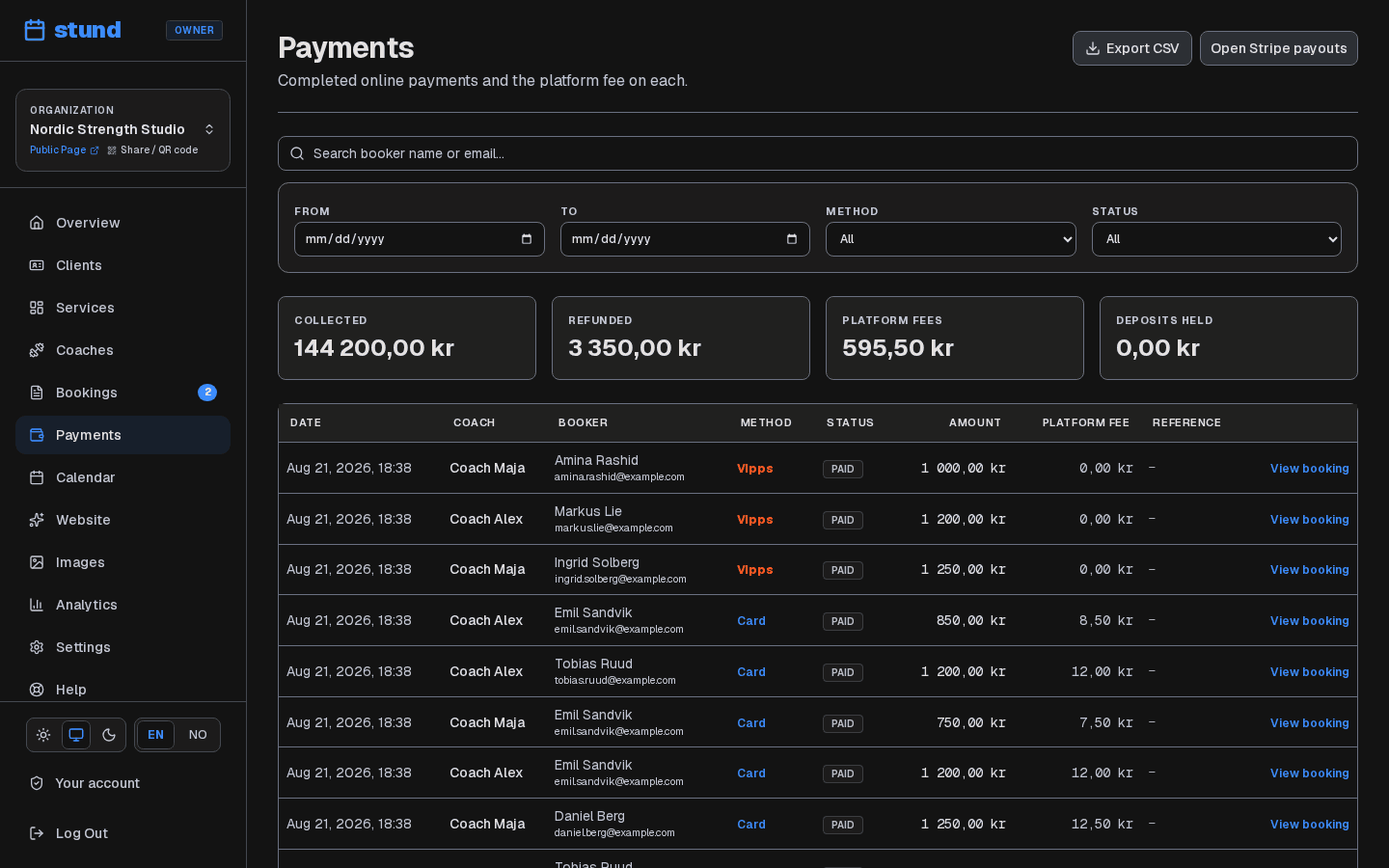Screen dimensions: 1389x868
Task: Click the Your account shield icon
Action: [37, 783]
